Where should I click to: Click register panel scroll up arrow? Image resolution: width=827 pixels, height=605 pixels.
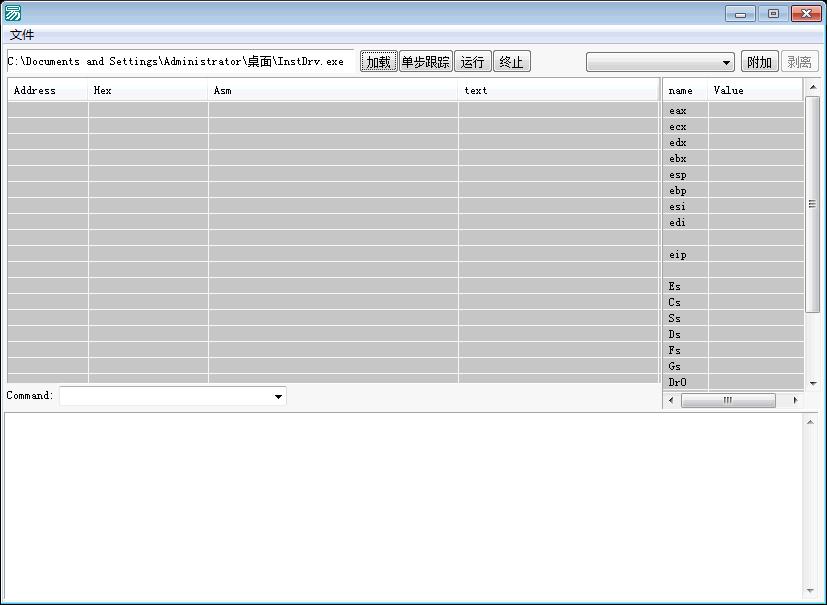point(812,87)
